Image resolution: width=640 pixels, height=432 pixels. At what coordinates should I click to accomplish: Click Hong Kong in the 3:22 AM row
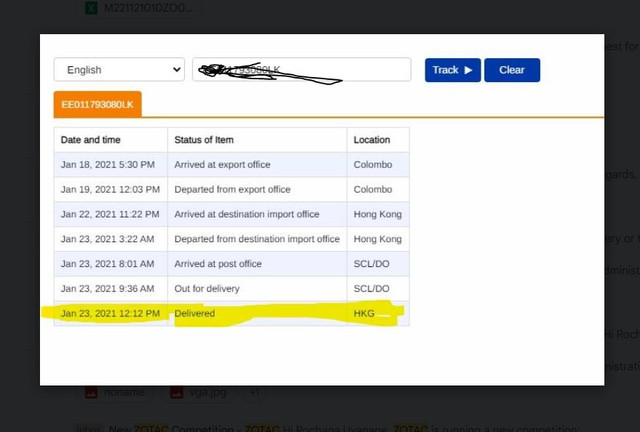[x=378, y=239]
